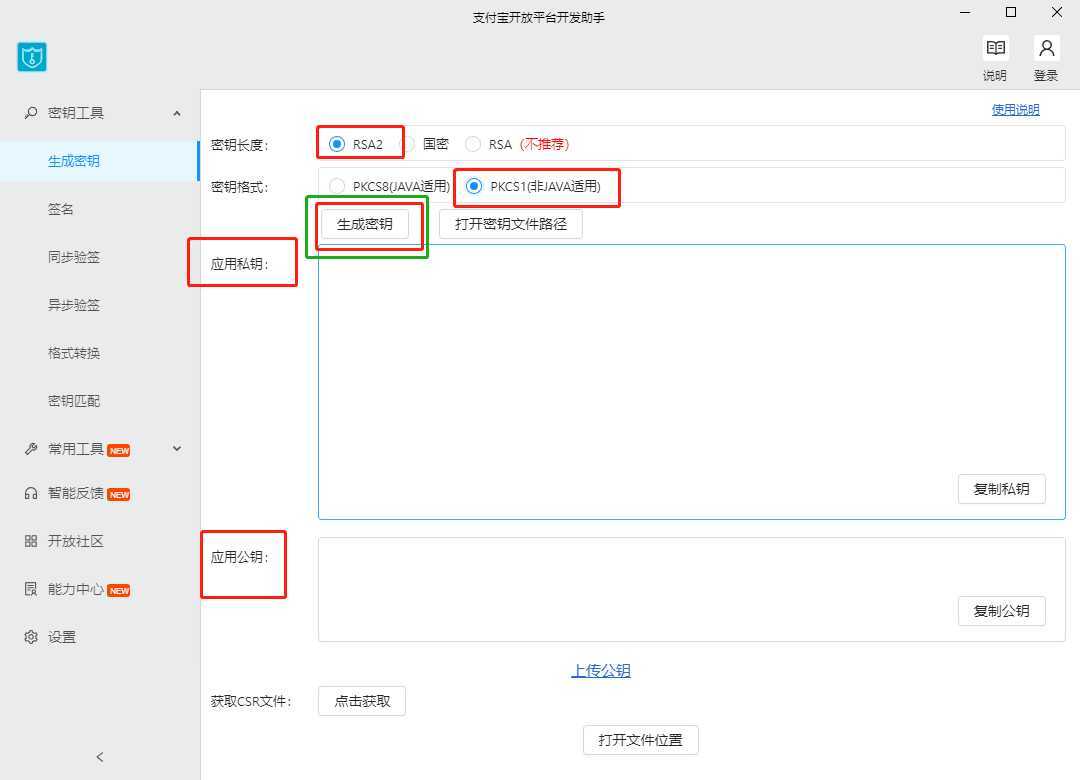This screenshot has height=780, width=1080.
Task: Click the NEW badge beside 智能反馈
Action: click(118, 495)
